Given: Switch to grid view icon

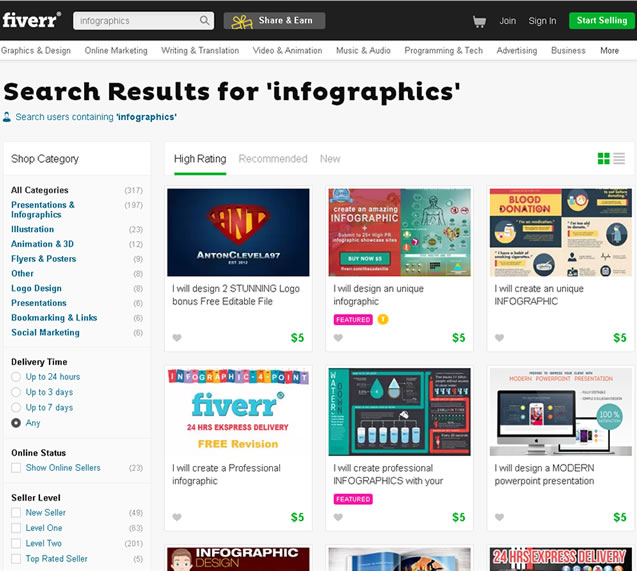Looking at the screenshot, I should tap(603, 158).
